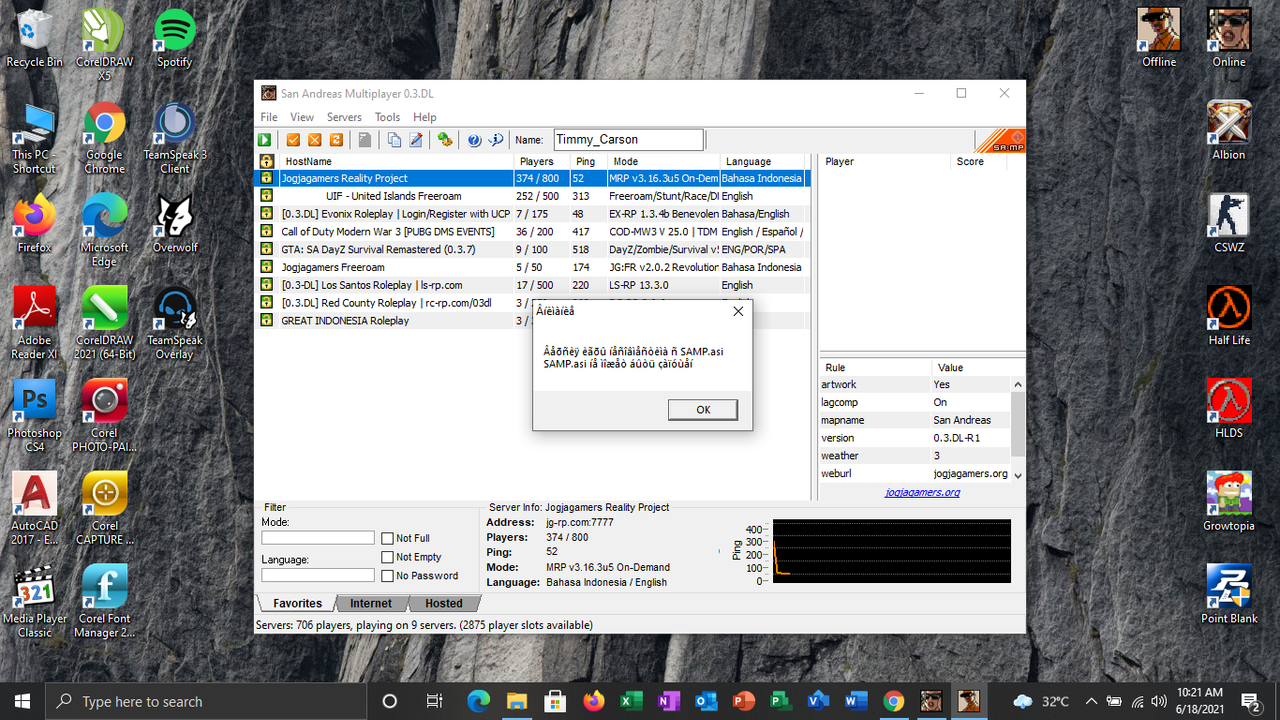The width and height of the screenshot is (1280, 720).
Task: Click the lock icon beside UIF United Islands Freeroam
Action: click(x=267, y=196)
